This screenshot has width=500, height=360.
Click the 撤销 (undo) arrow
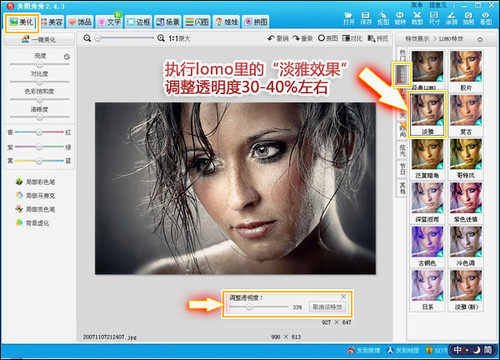[271, 38]
